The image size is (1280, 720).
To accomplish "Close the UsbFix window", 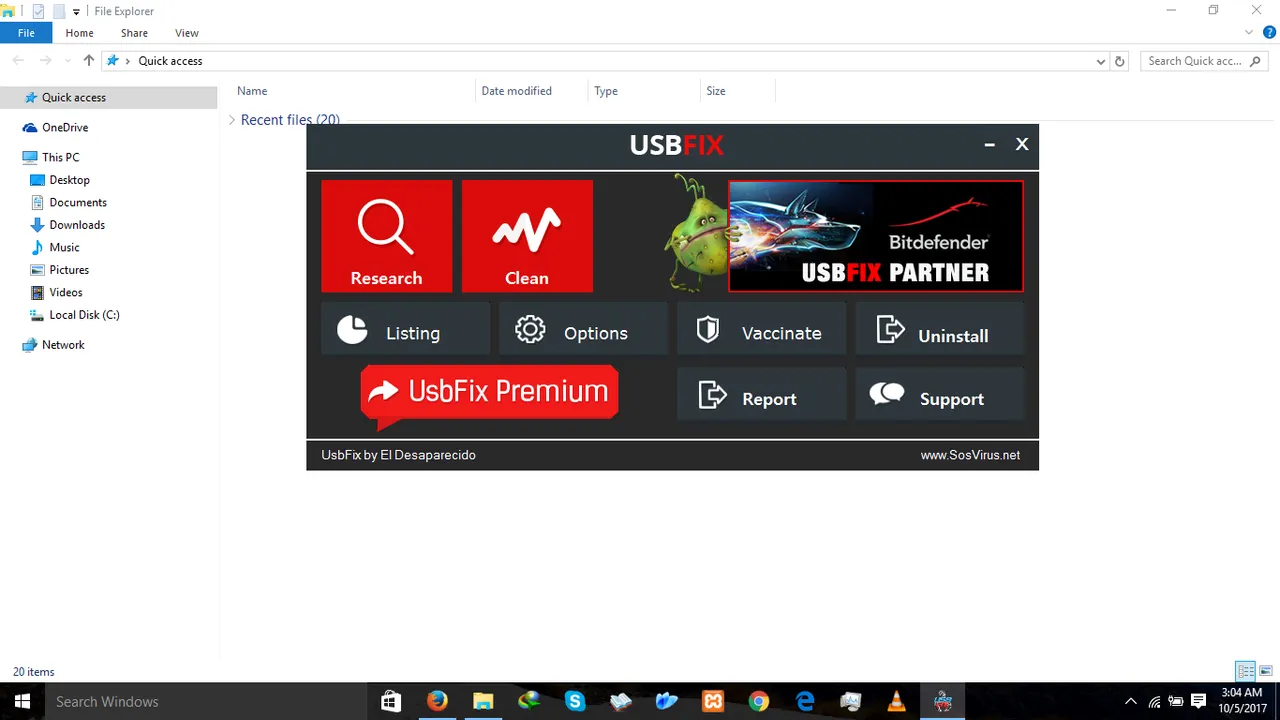I will (x=1022, y=144).
